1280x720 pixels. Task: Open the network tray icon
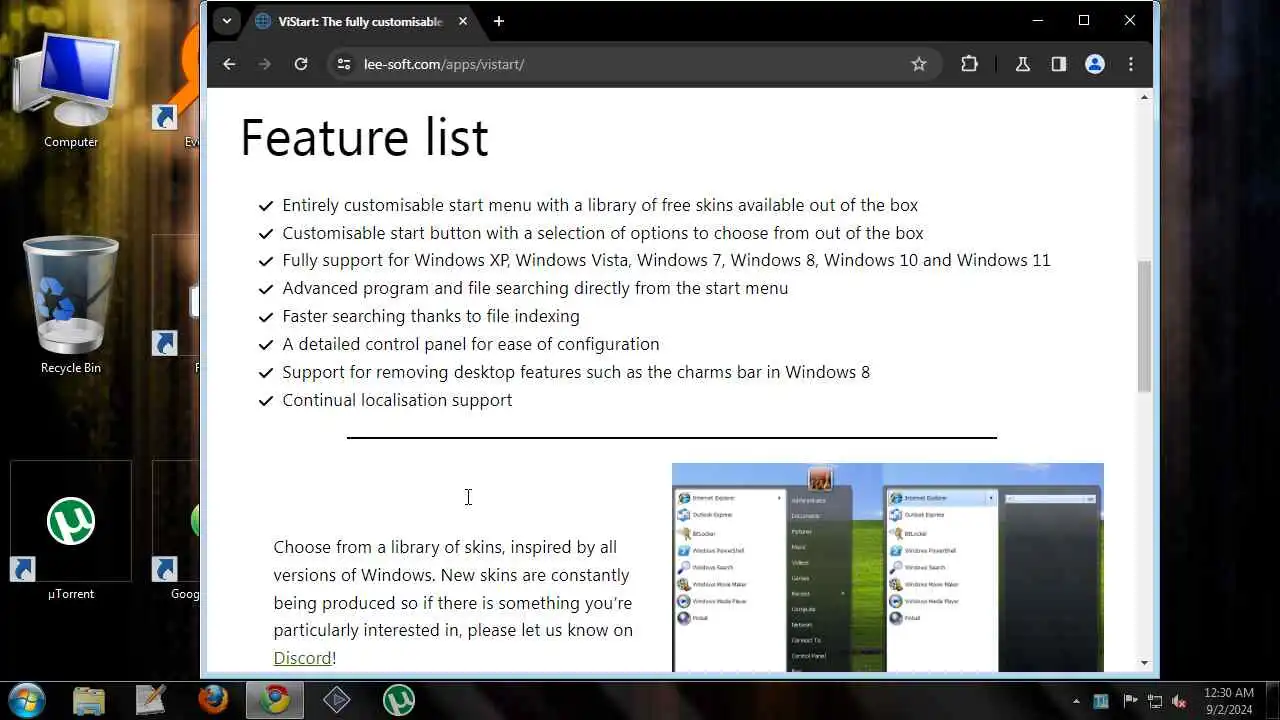1154,701
